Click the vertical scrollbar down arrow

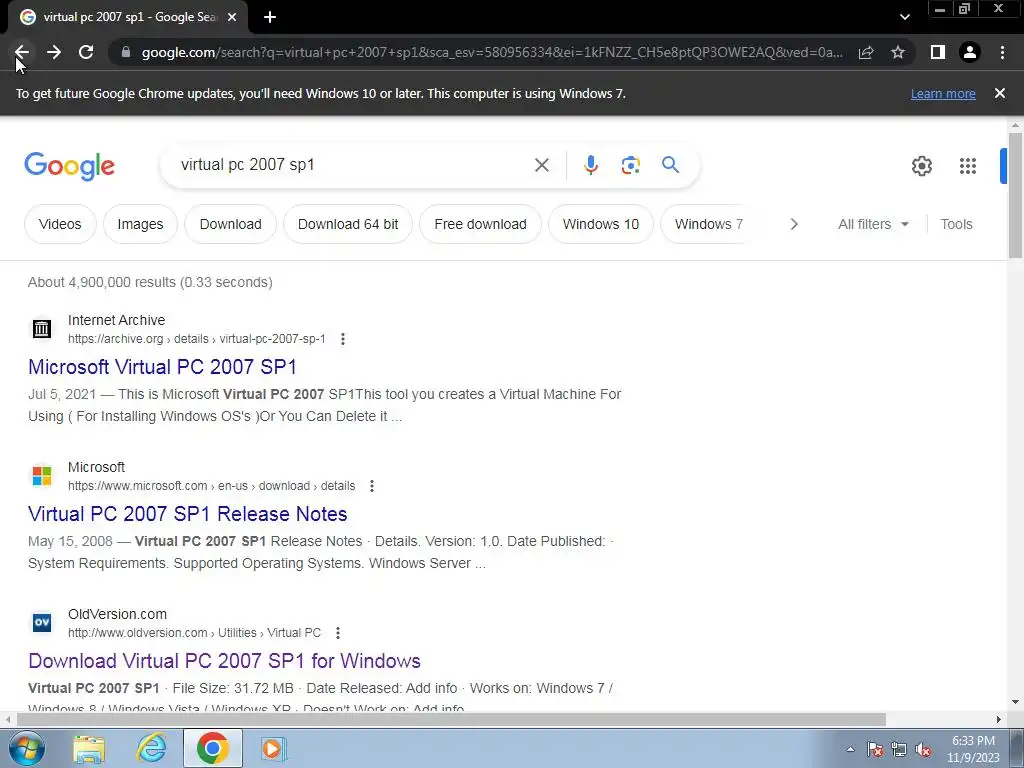tap(1015, 703)
